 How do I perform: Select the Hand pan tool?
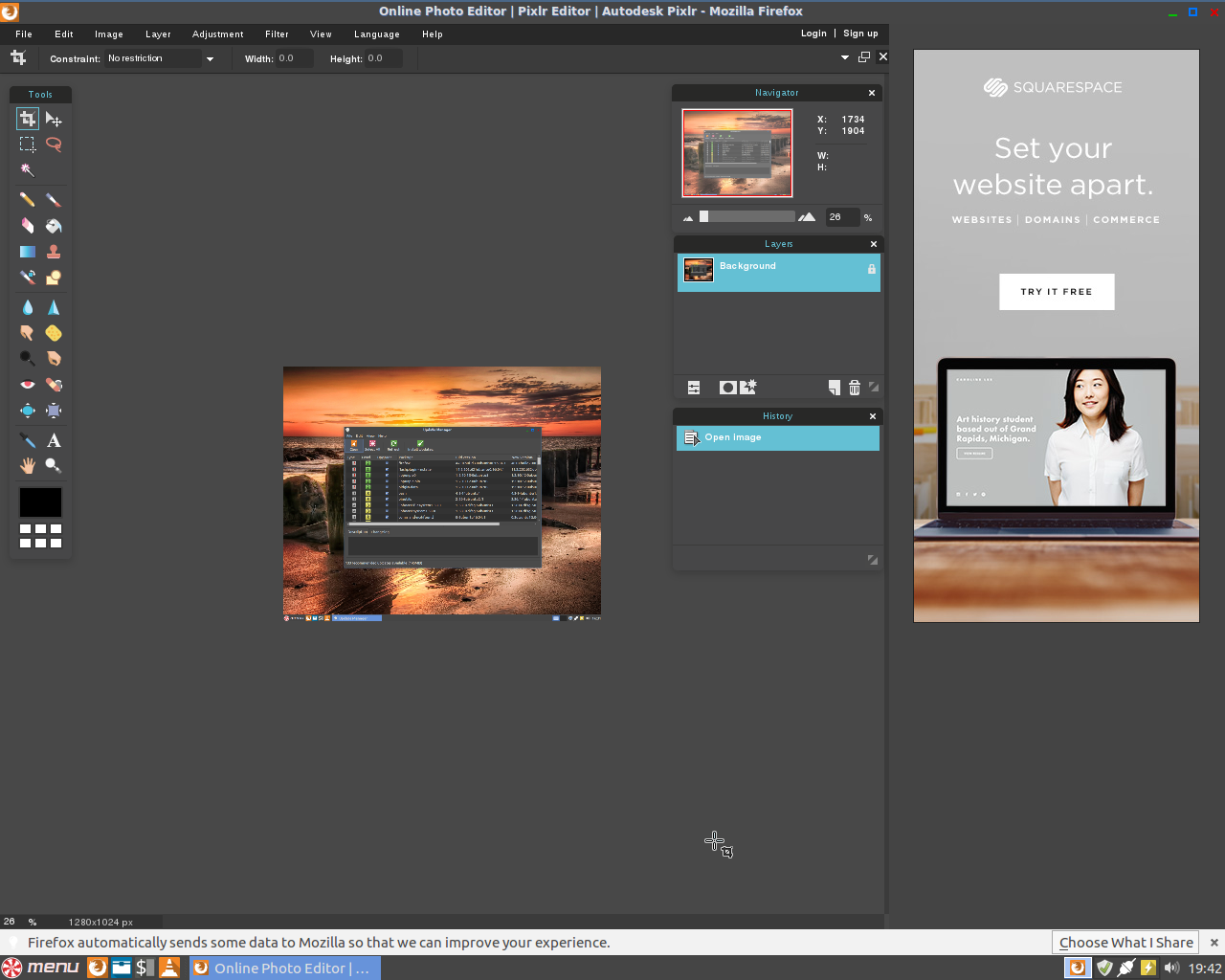28,466
